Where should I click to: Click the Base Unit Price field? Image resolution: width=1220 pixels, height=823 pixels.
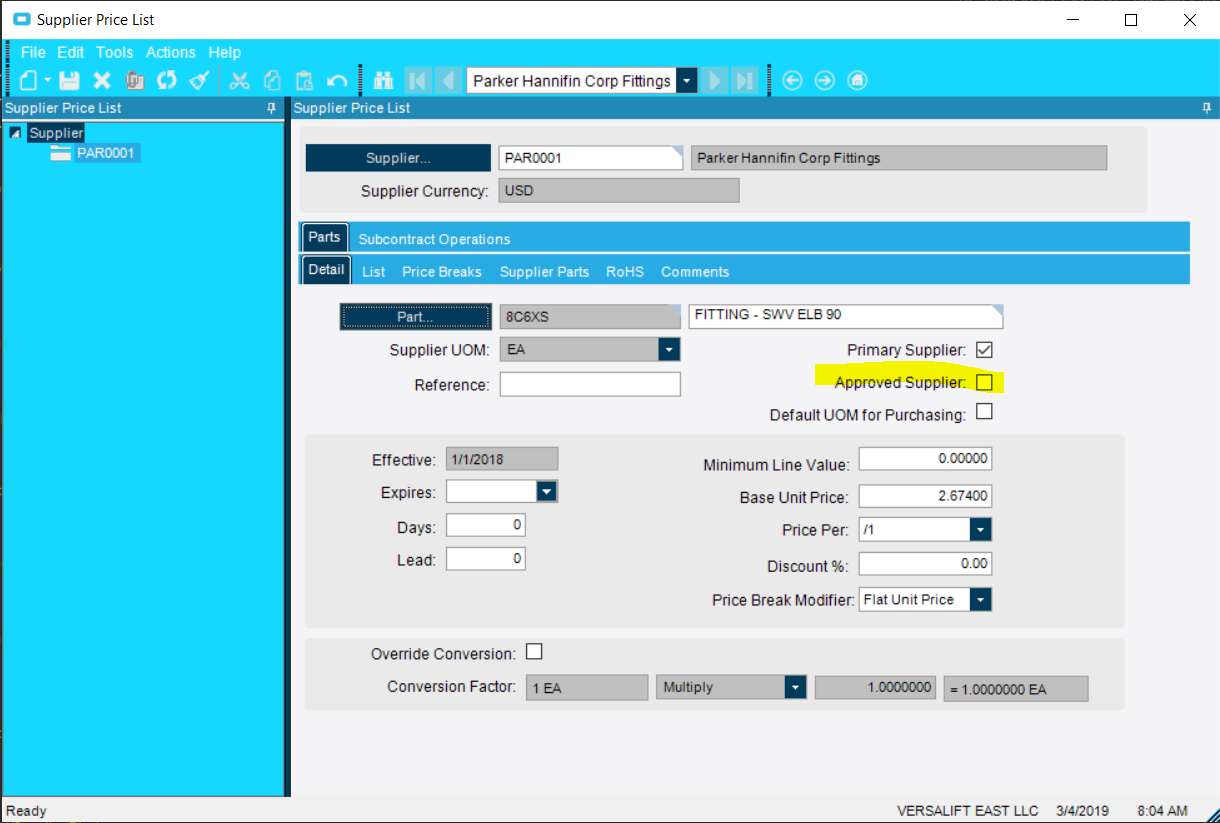(925, 495)
